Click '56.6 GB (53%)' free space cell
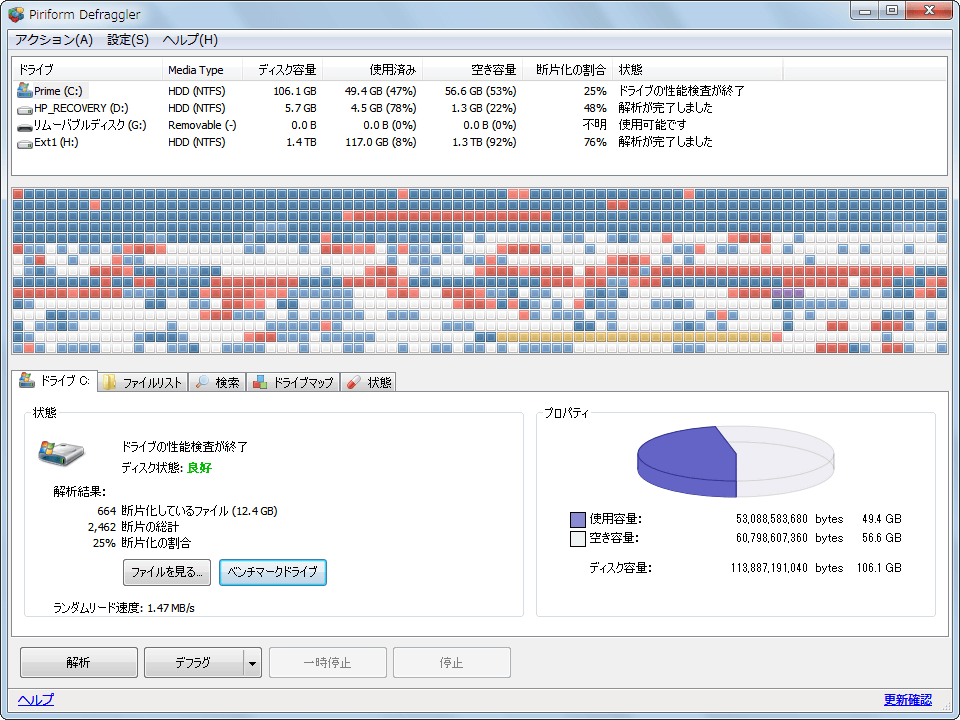 point(481,91)
